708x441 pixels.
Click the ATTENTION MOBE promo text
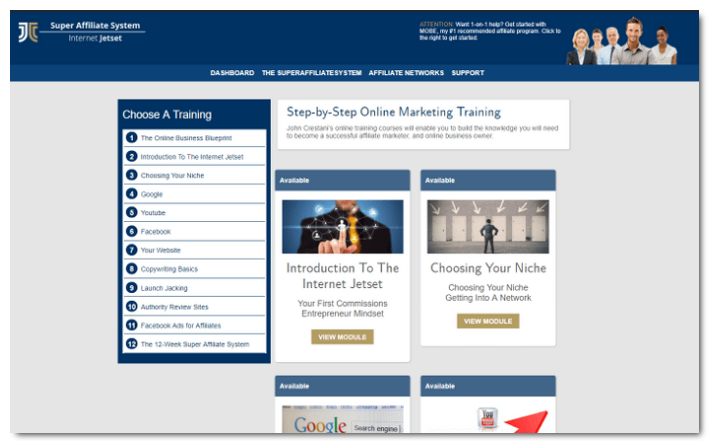(x=490, y=31)
